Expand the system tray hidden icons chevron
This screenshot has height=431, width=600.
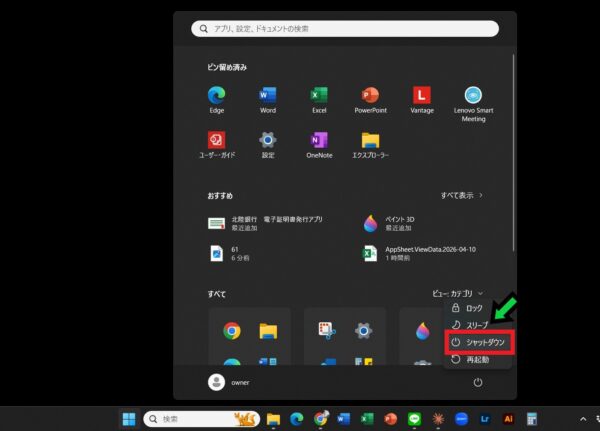pyautogui.click(x=583, y=419)
